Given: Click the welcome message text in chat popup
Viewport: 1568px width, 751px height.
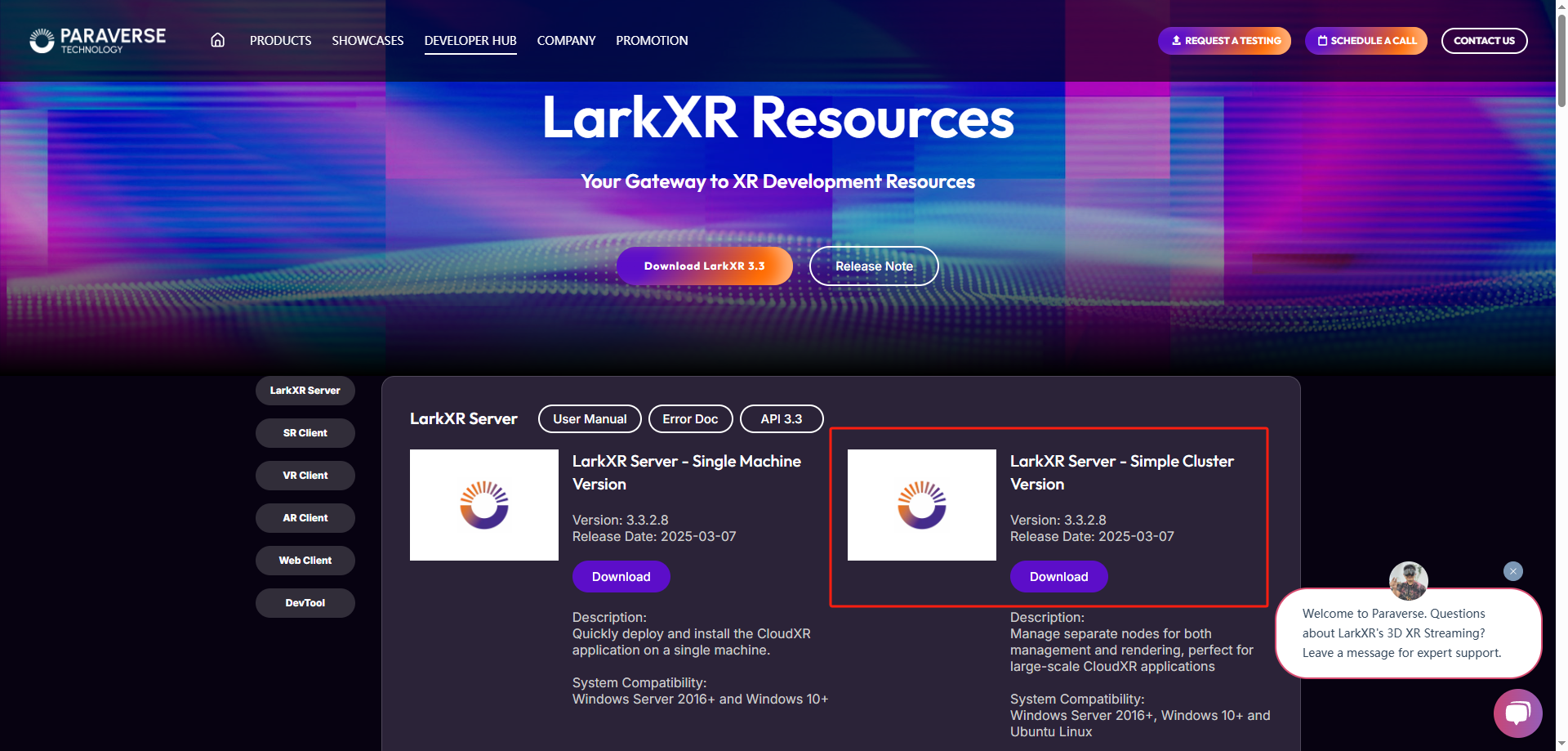Looking at the screenshot, I should tap(1401, 633).
